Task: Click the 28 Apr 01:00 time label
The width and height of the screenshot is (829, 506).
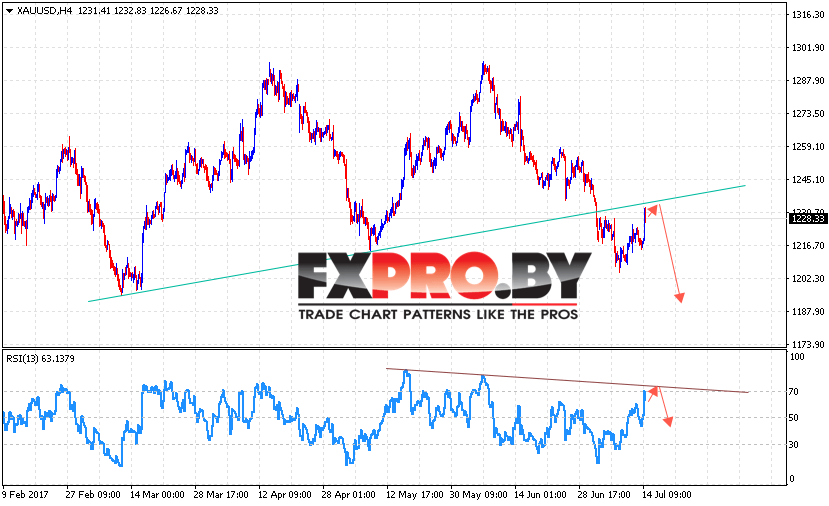Action: [348, 495]
